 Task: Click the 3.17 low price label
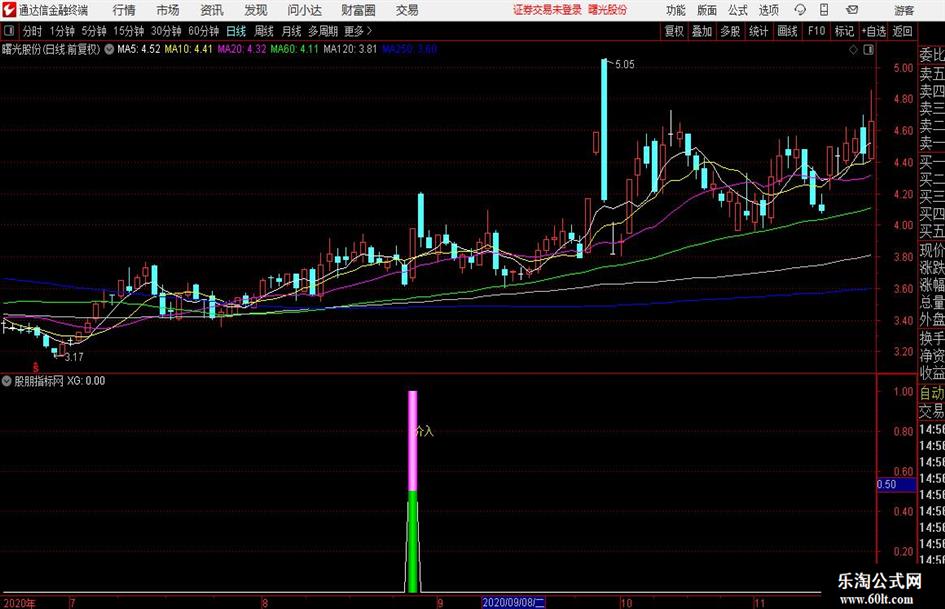pos(74,357)
